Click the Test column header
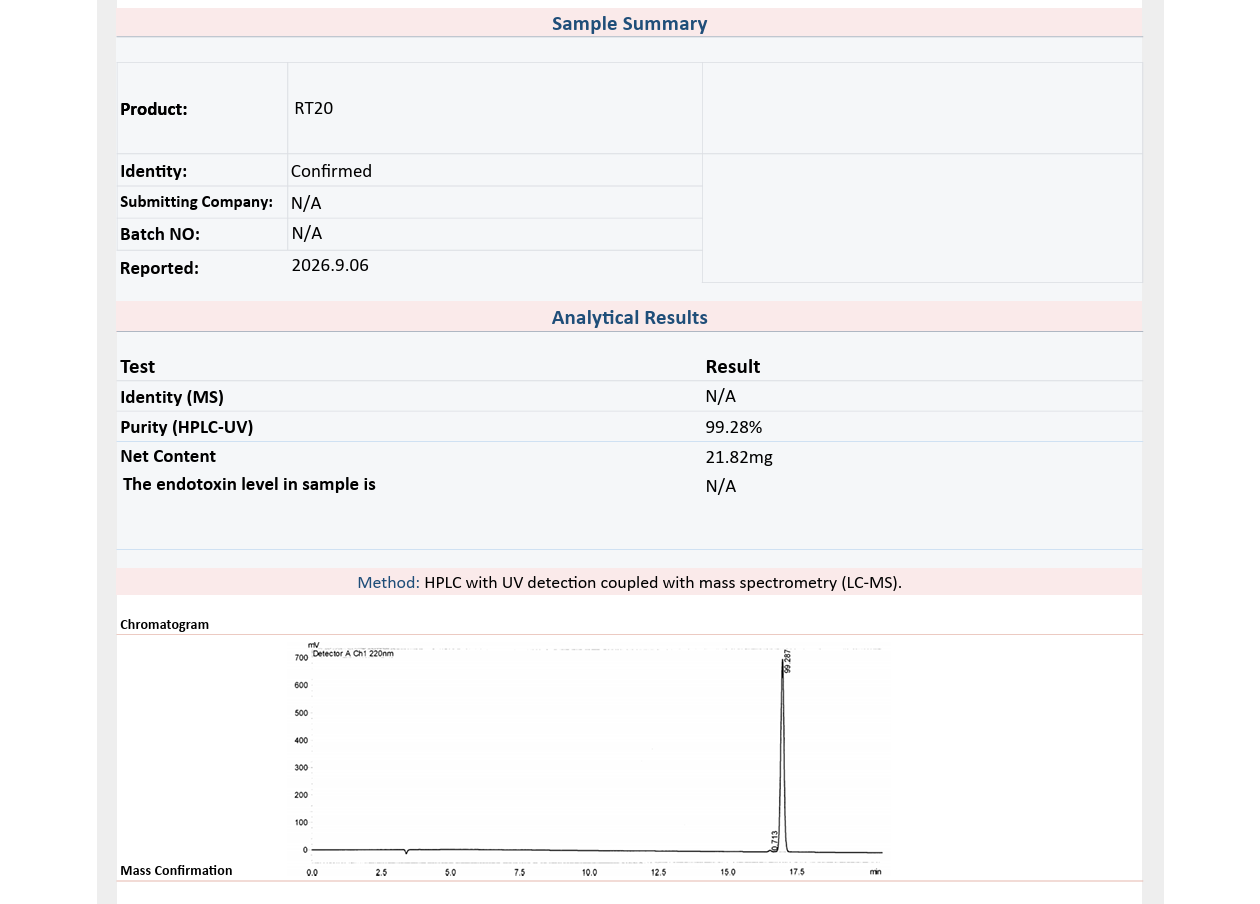 point(137,366)
